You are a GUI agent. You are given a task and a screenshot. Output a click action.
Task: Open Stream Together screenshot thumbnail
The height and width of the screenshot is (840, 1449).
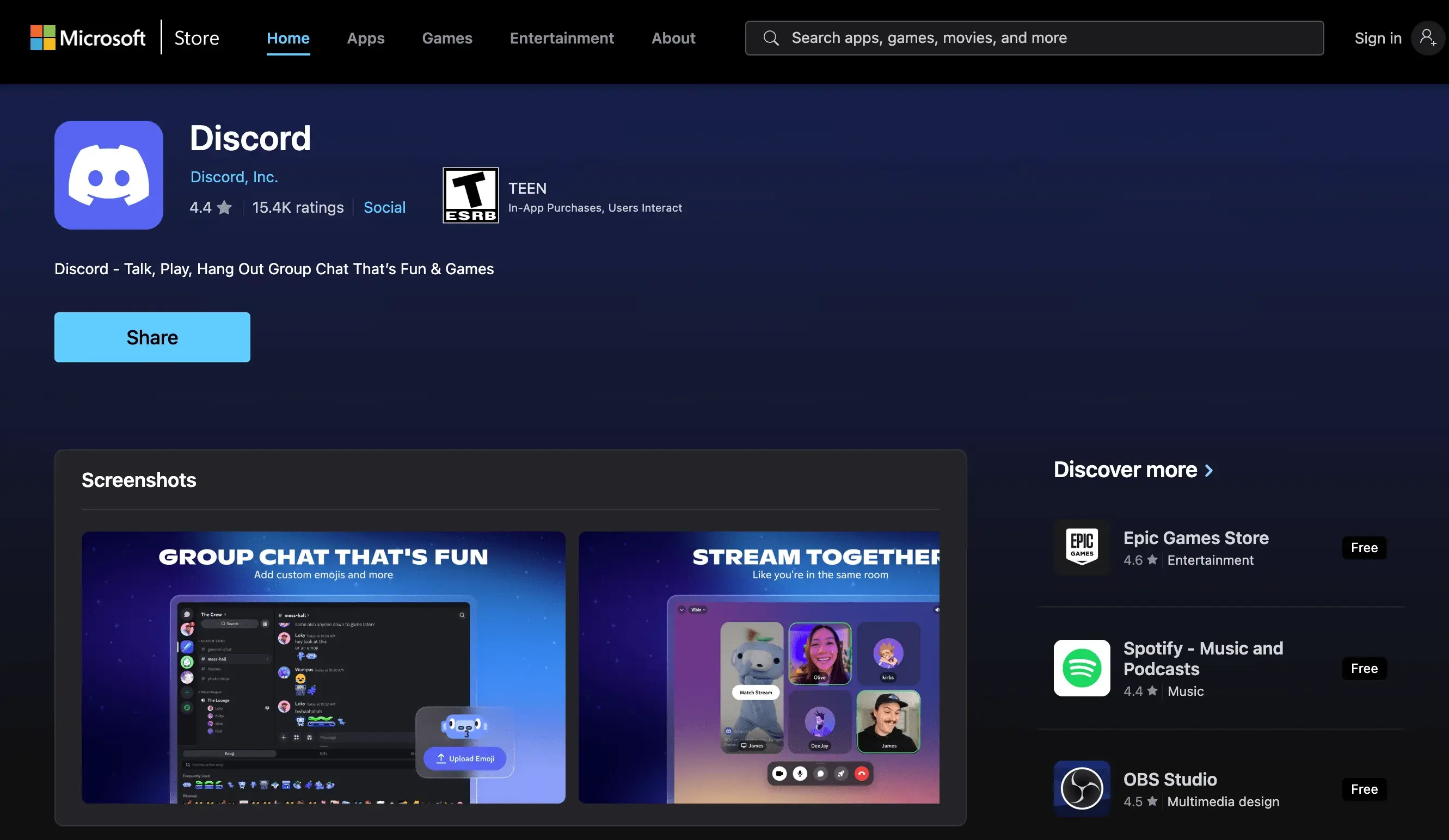[x=758, y=667]
